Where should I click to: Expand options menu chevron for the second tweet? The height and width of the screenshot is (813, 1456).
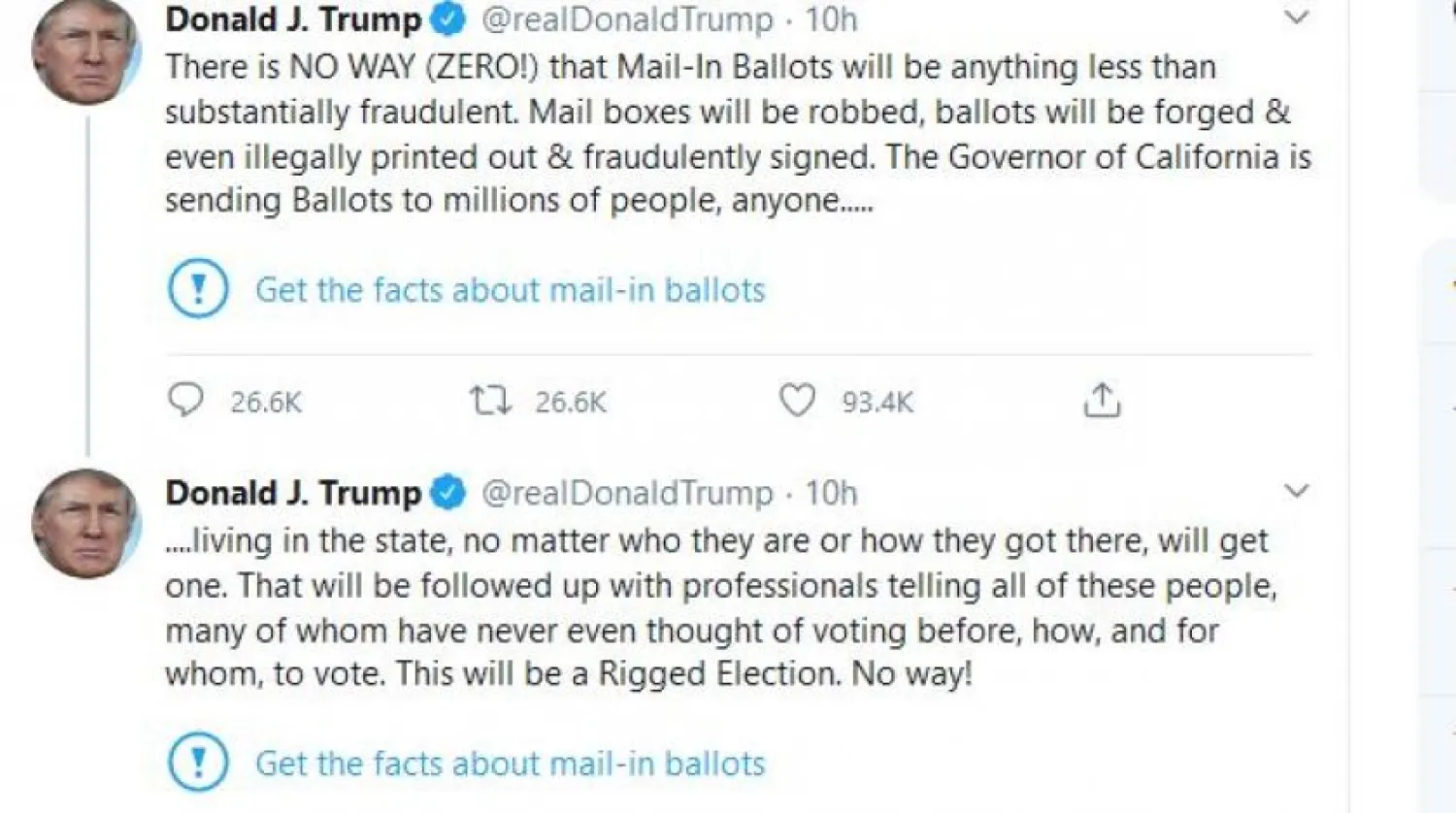click(x=1296, y=491)
